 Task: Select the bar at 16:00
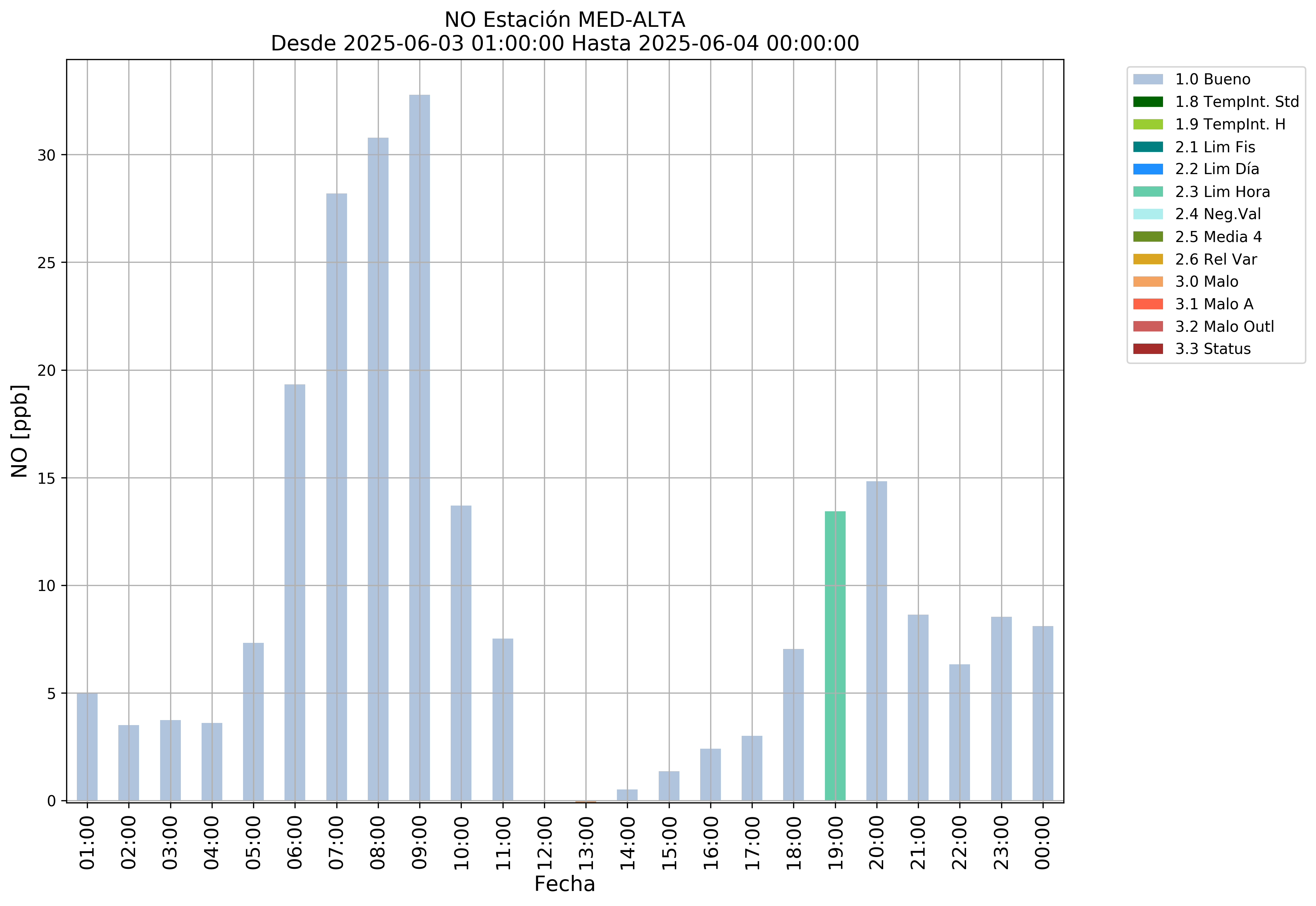pyautogui.click(x=710, y=775)
